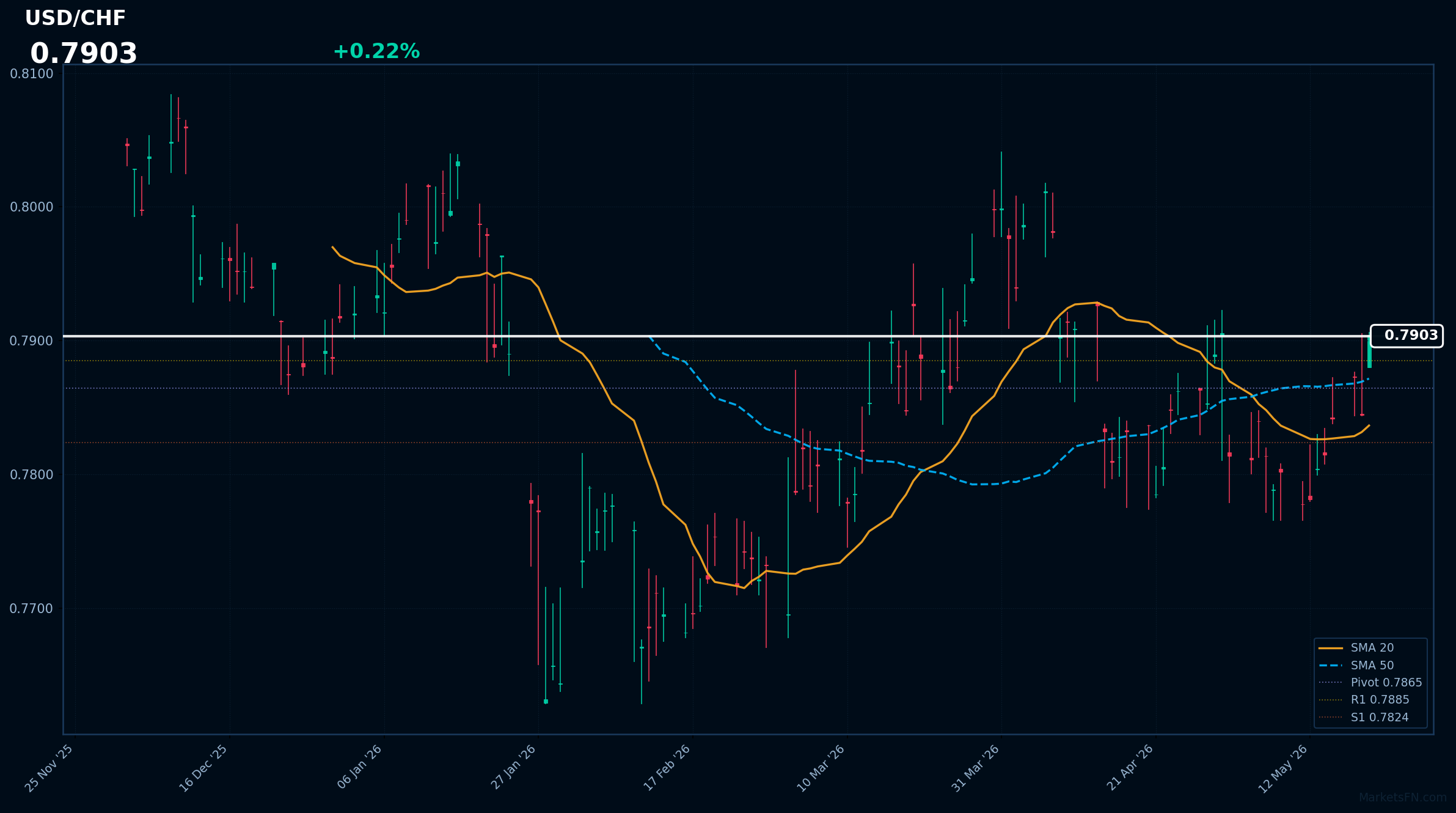Screen dimensions: 1456x813
Task: Click the 31 Mar '26 date label
Action: [976, 769]
